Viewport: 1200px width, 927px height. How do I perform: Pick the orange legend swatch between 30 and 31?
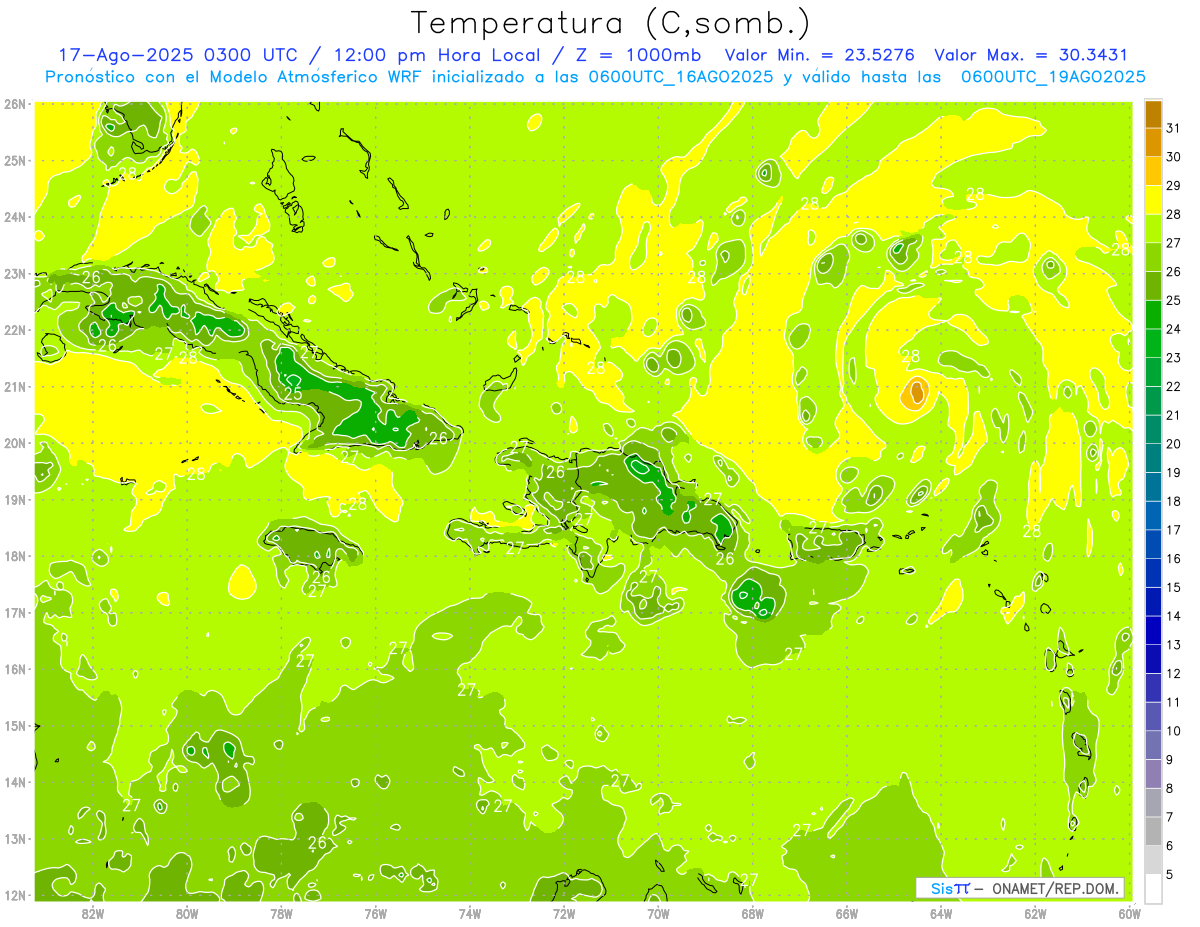point(1153,144)
